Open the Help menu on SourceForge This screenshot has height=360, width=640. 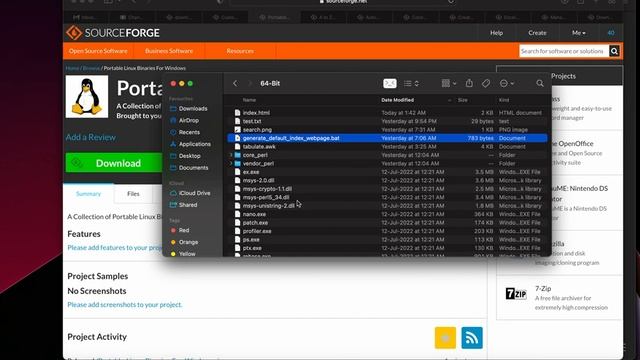pyautogui.click(x=496, y=33)
